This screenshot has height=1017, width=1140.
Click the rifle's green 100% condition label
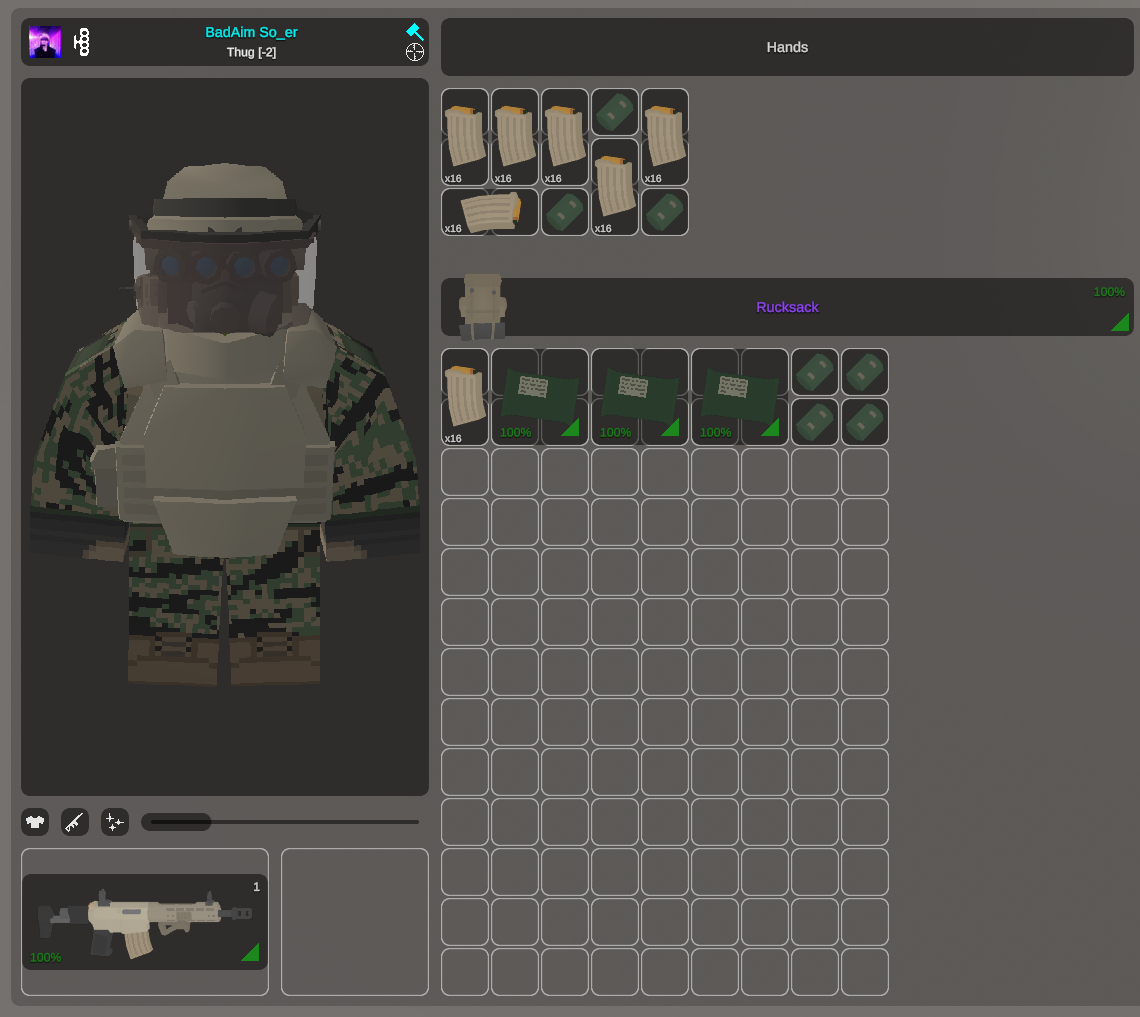(x=45, y=957)
